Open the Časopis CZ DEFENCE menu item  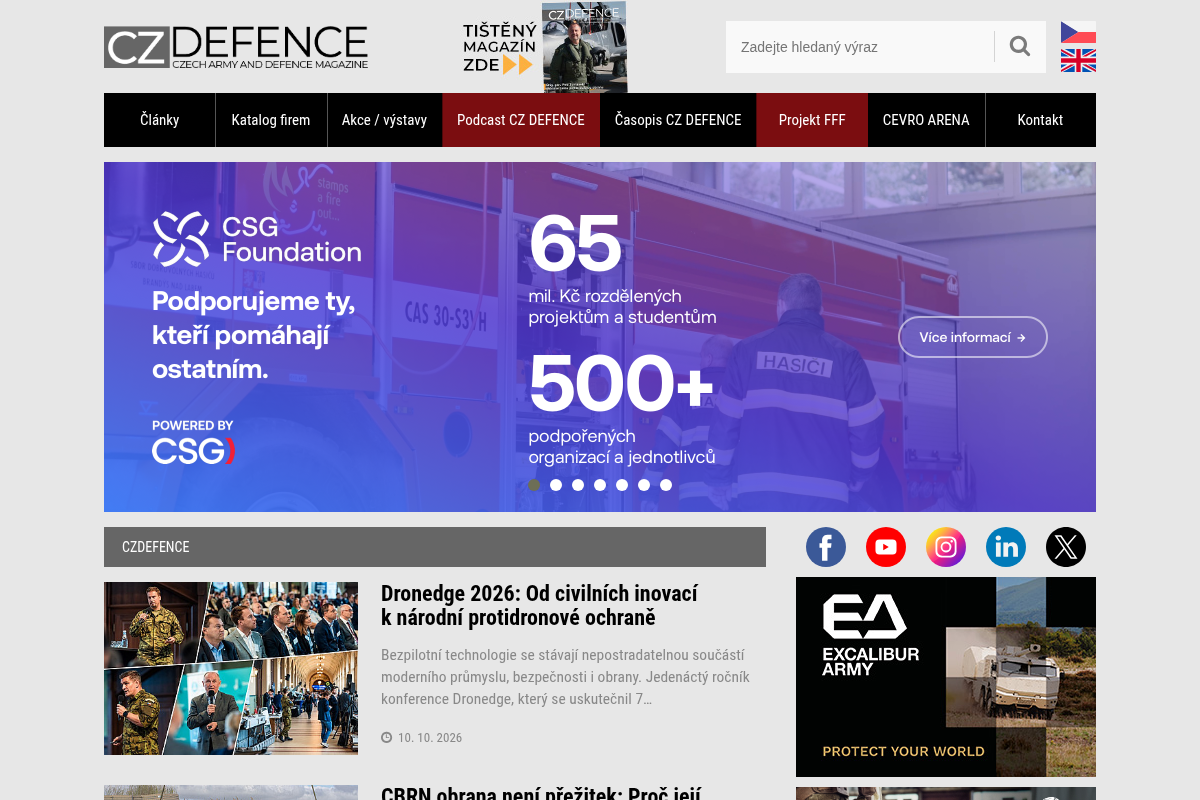click(x=678, y=120)
